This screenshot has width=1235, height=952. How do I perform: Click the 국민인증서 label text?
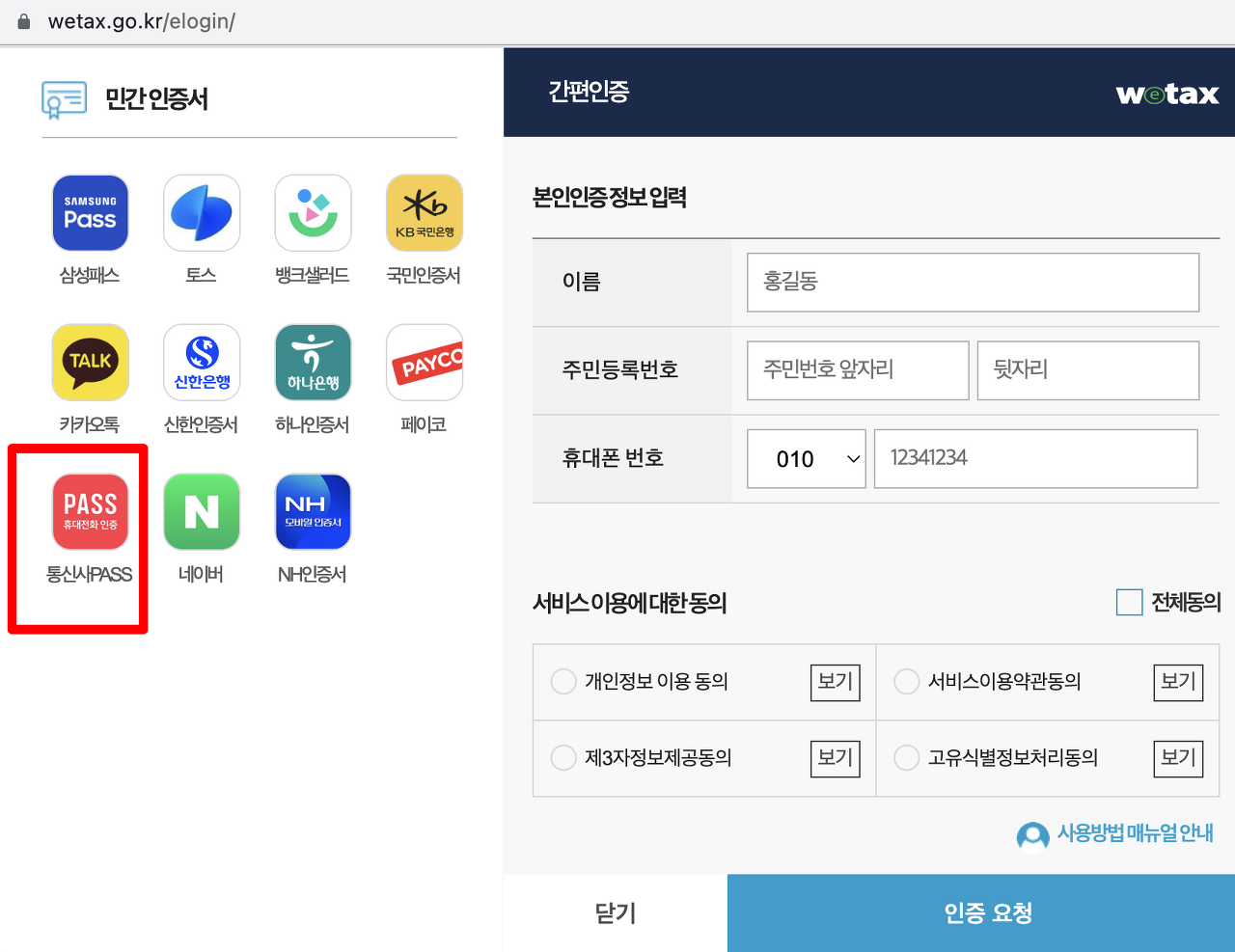[x=424, y=276]
